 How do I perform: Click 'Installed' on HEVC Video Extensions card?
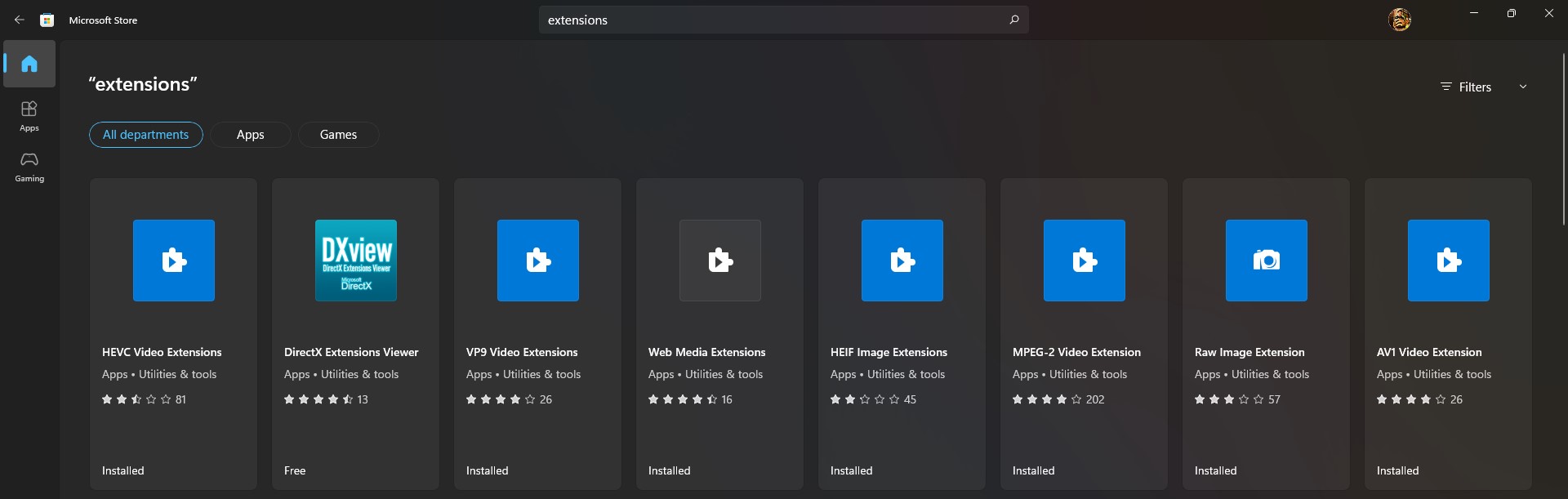123,470
